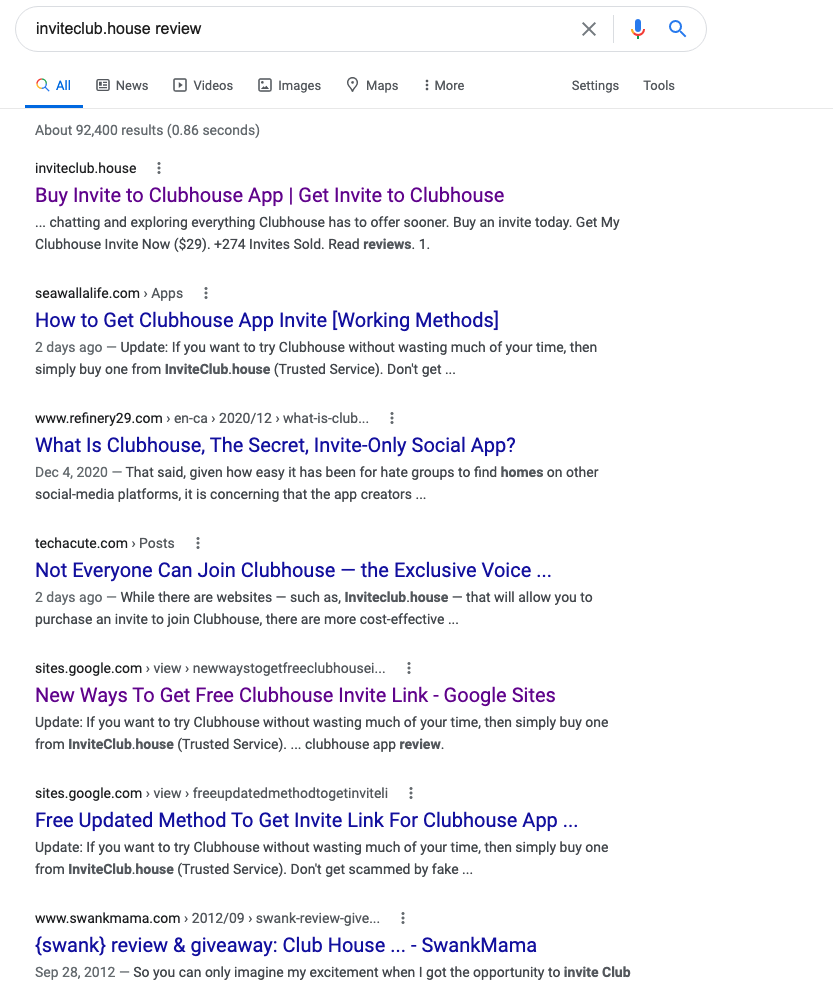Image resolution: width=833 pixels, height=987 pixels.
Task: Open three-dot menu beside techacute.com result
Action: coord(198,543)
